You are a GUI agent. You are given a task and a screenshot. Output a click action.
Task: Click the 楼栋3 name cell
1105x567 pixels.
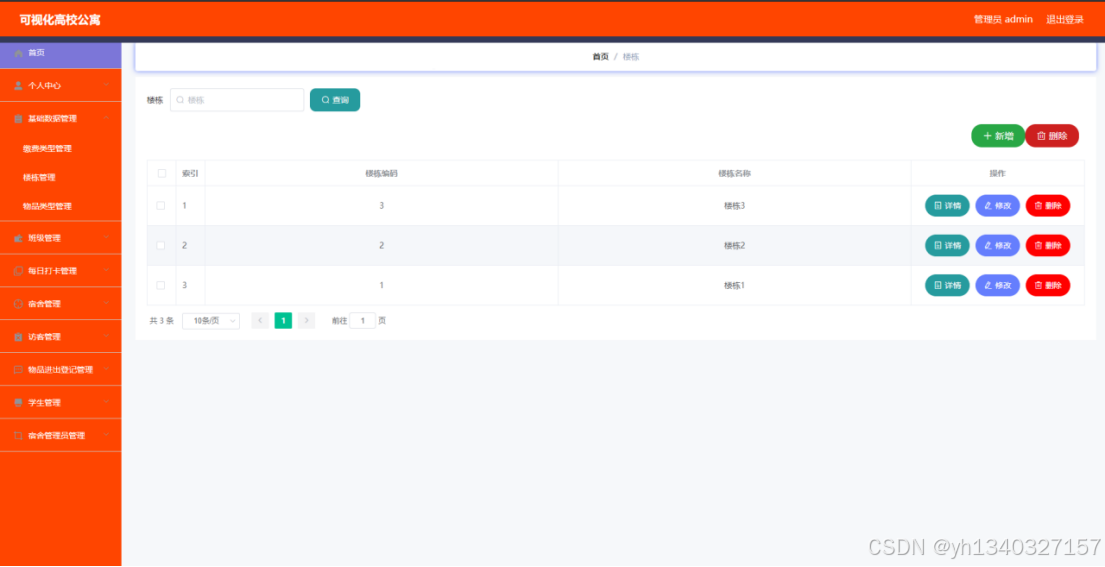click(x=734, y=206)
